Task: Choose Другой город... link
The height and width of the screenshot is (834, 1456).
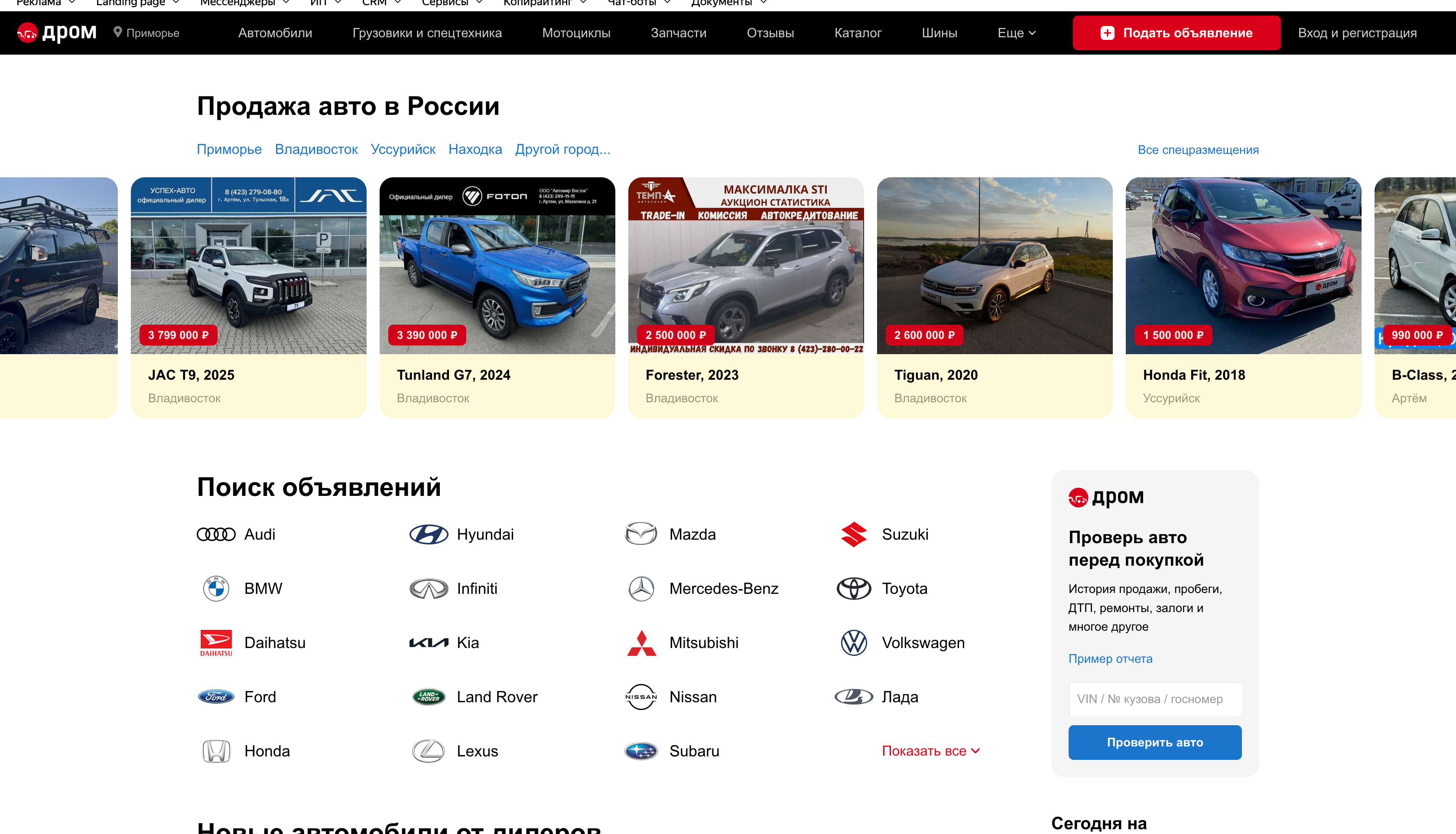Action: click(x=562, y=149)
